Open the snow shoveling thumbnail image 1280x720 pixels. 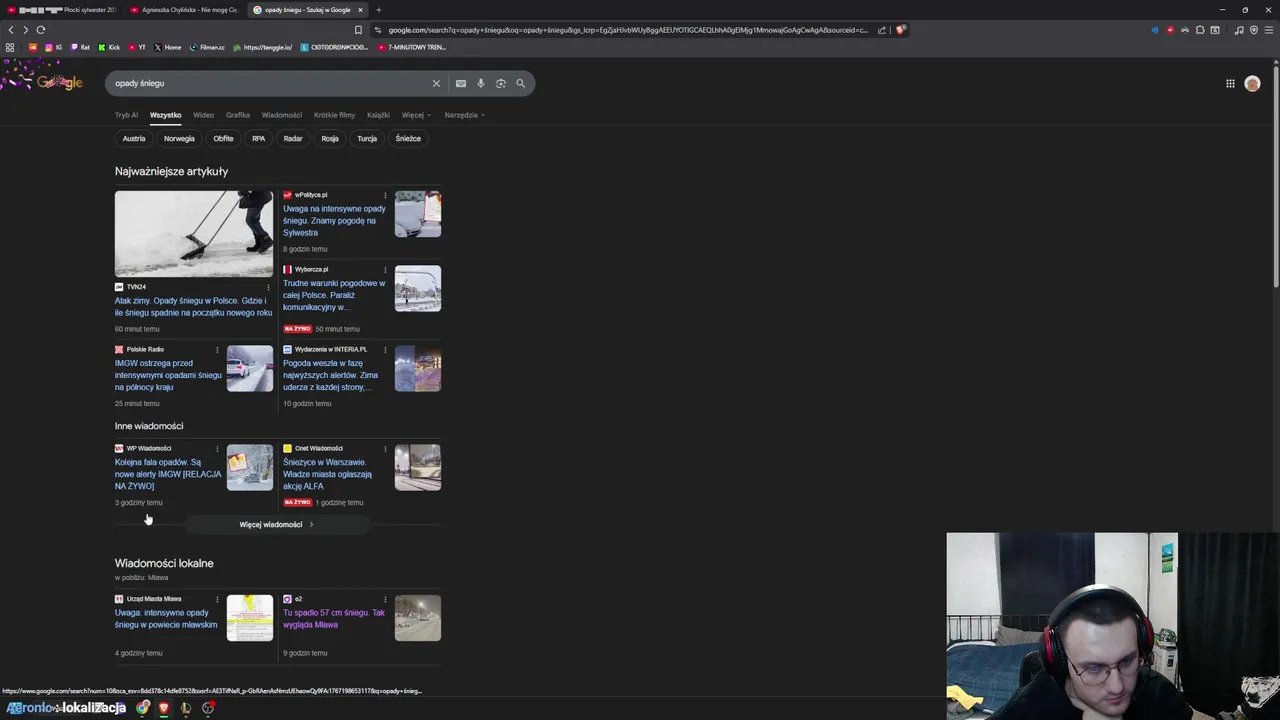tap(194, 234)
